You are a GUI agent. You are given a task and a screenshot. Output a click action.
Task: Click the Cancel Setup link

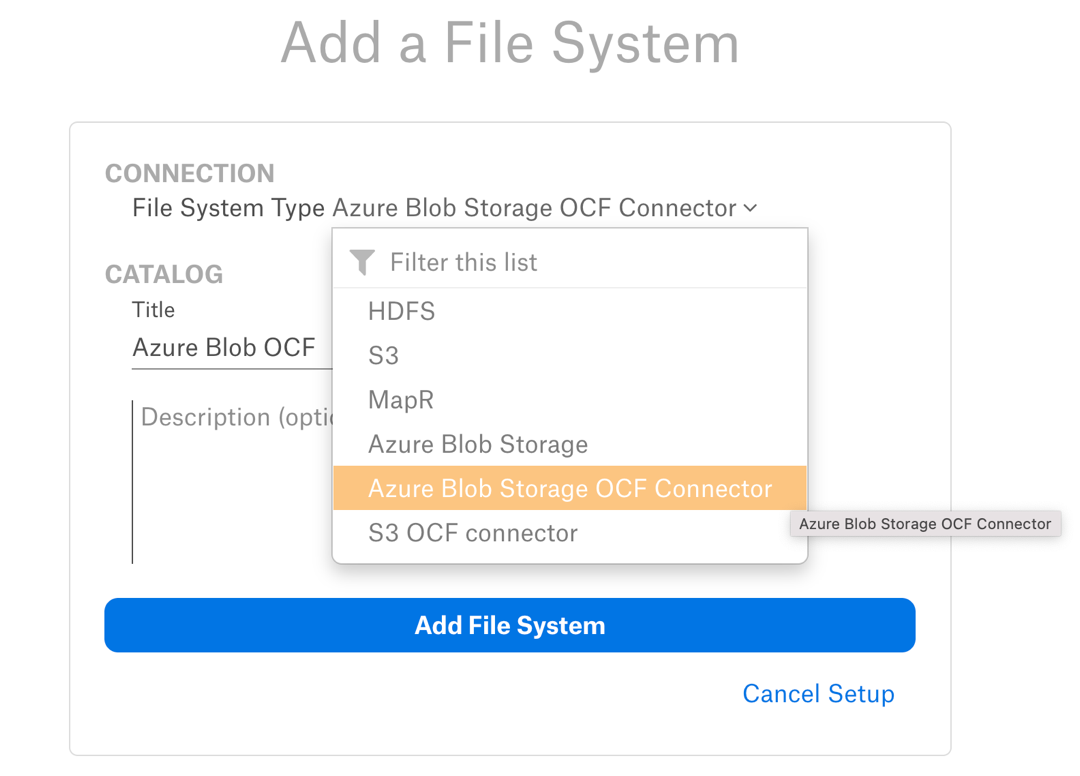click(x=818, y=693)
